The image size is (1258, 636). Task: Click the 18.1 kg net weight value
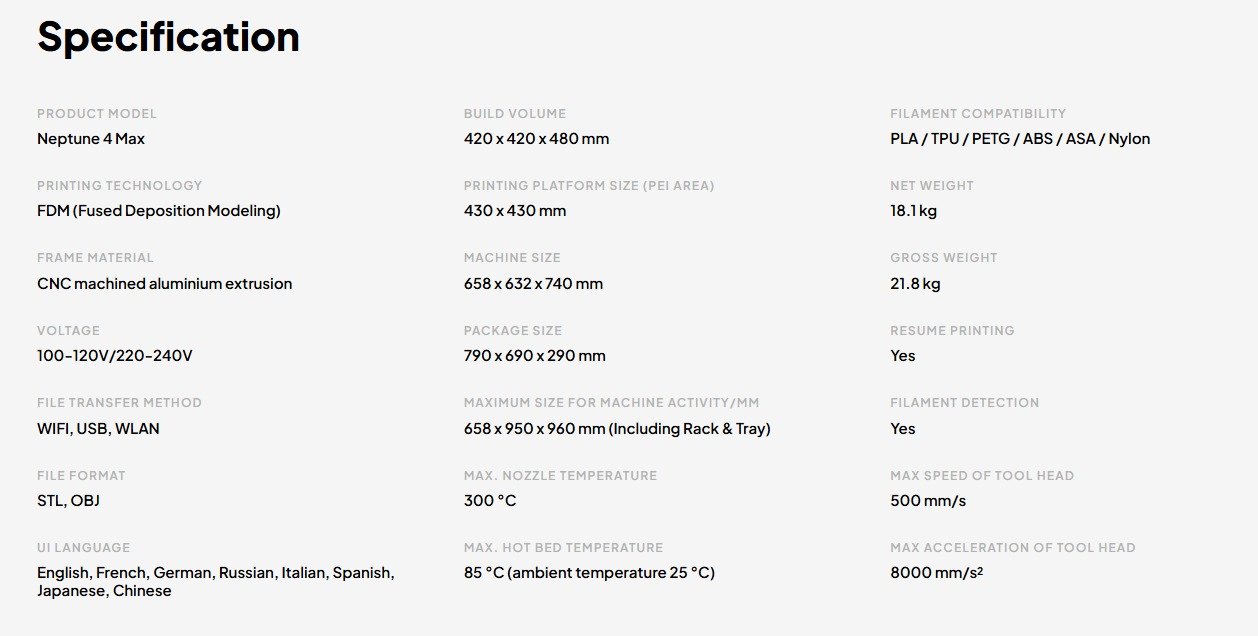coord(913,211)
